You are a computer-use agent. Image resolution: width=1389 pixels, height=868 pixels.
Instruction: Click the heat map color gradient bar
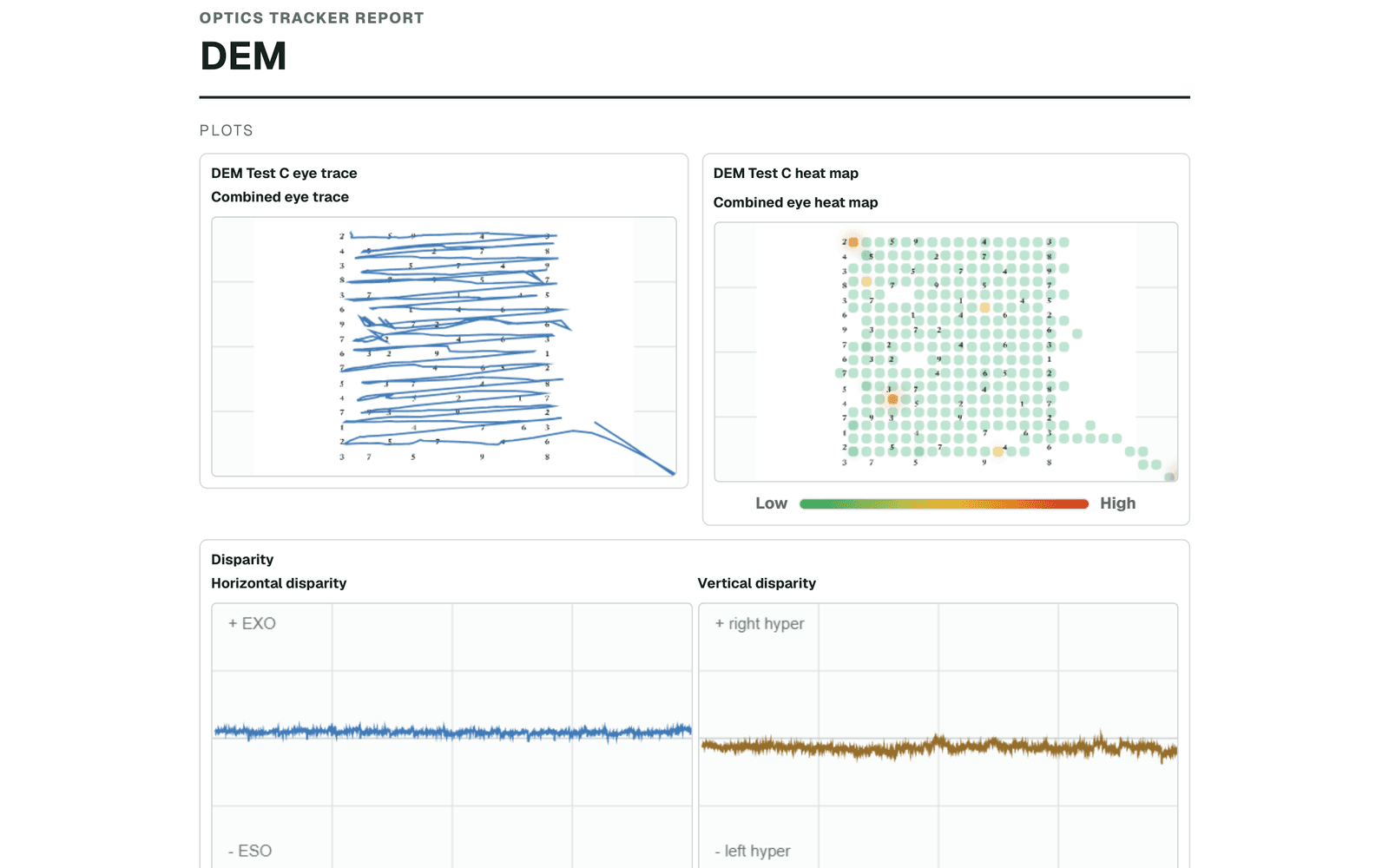click(x=944, y=504)
